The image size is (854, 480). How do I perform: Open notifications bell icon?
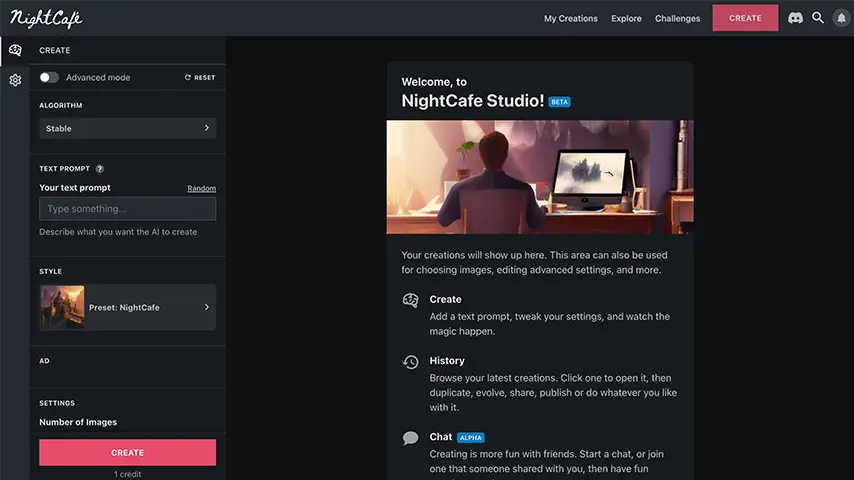(840, 18)
